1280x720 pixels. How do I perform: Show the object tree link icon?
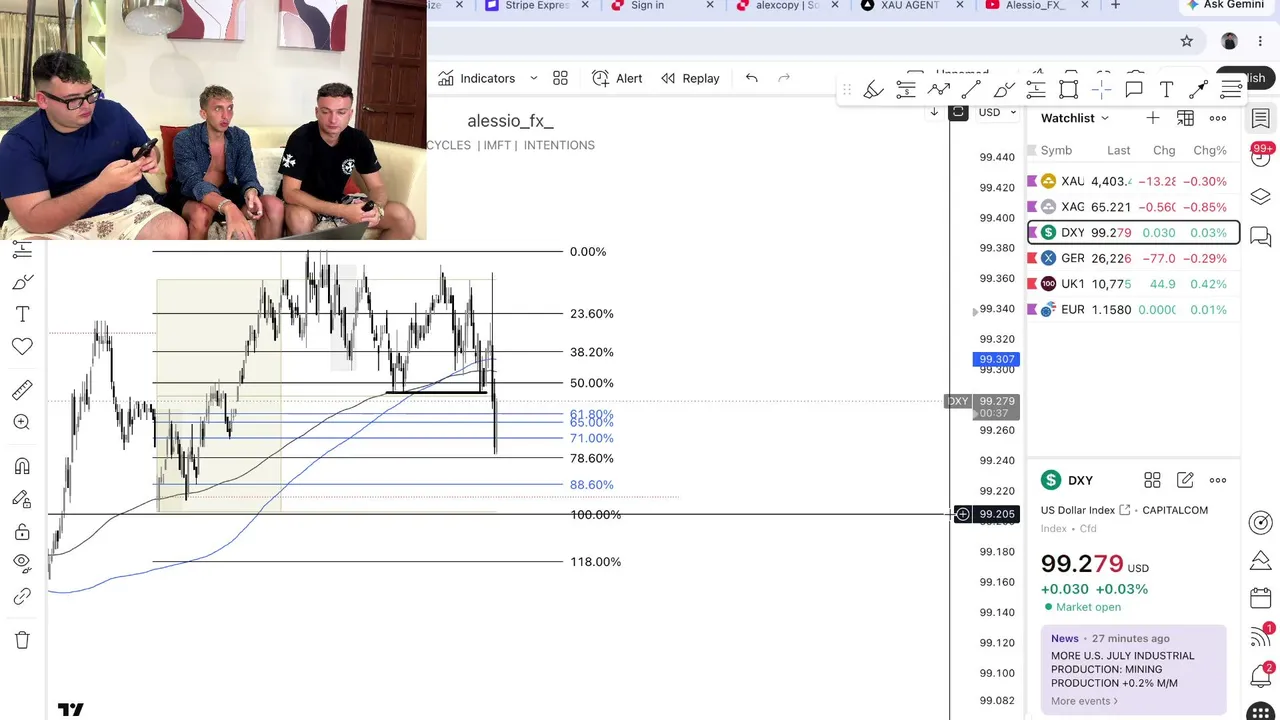22,597
